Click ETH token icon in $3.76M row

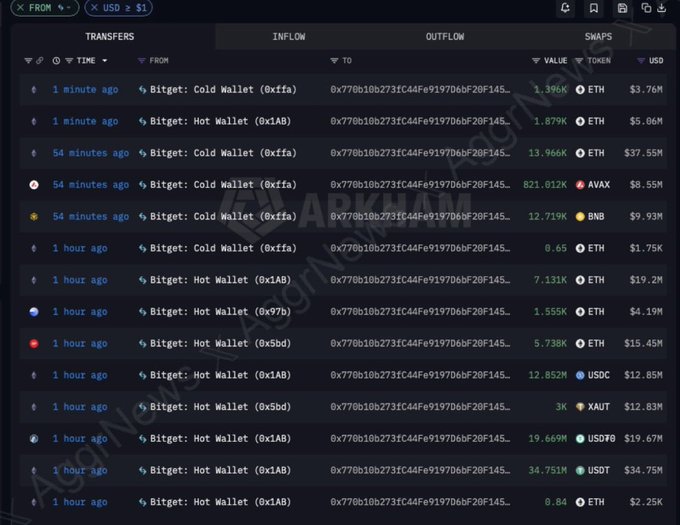(580, 90)
